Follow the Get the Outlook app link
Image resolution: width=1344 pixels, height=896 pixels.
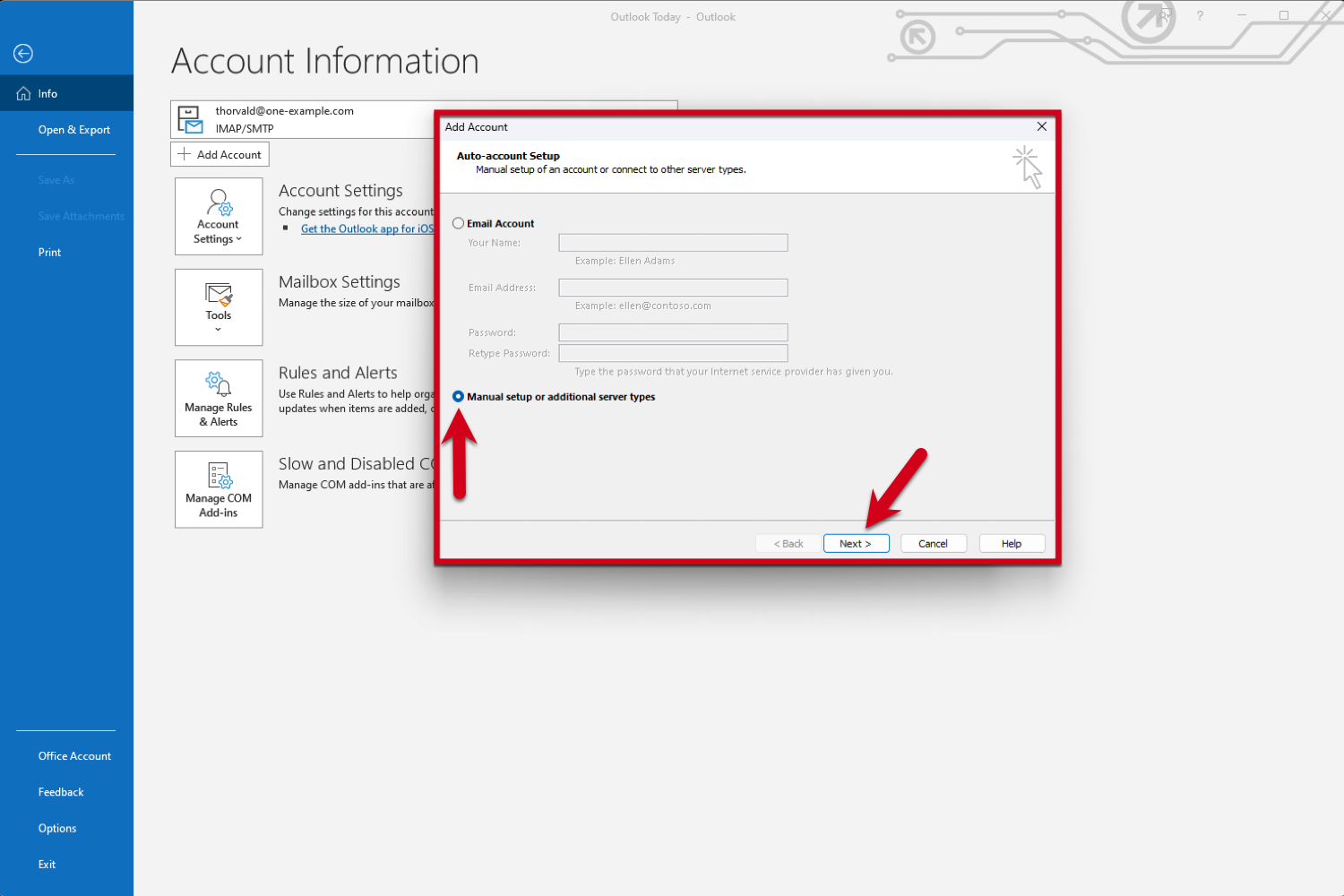[367, 228]
